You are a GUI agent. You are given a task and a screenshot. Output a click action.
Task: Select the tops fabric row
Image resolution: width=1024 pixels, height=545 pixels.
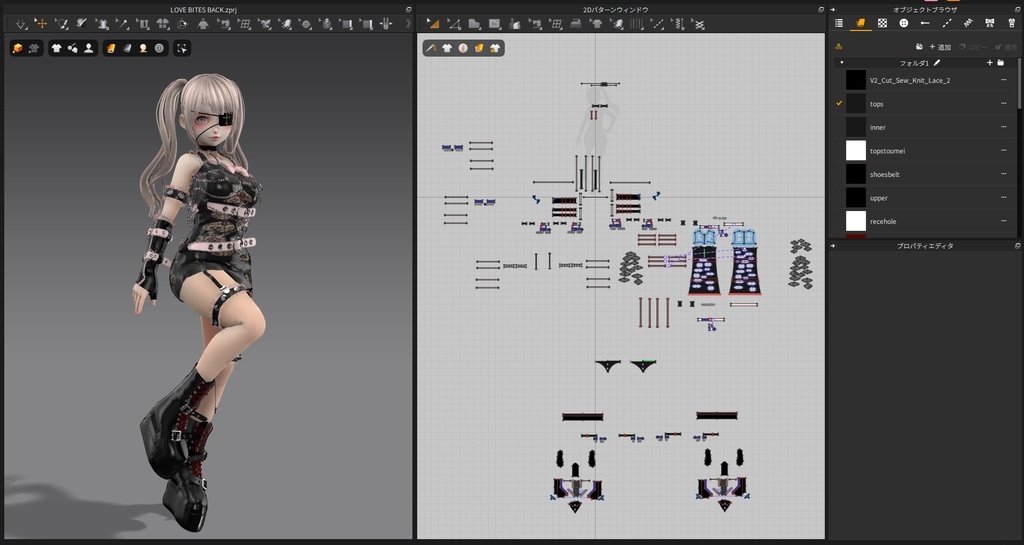coord(925,104)
